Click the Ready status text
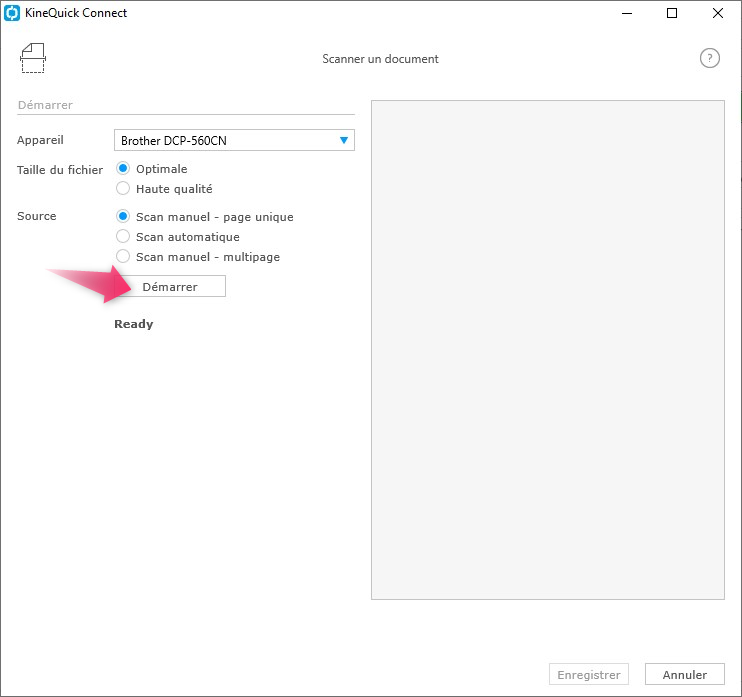Viewport: 742px width, 697px height. (x=133, y=324)
